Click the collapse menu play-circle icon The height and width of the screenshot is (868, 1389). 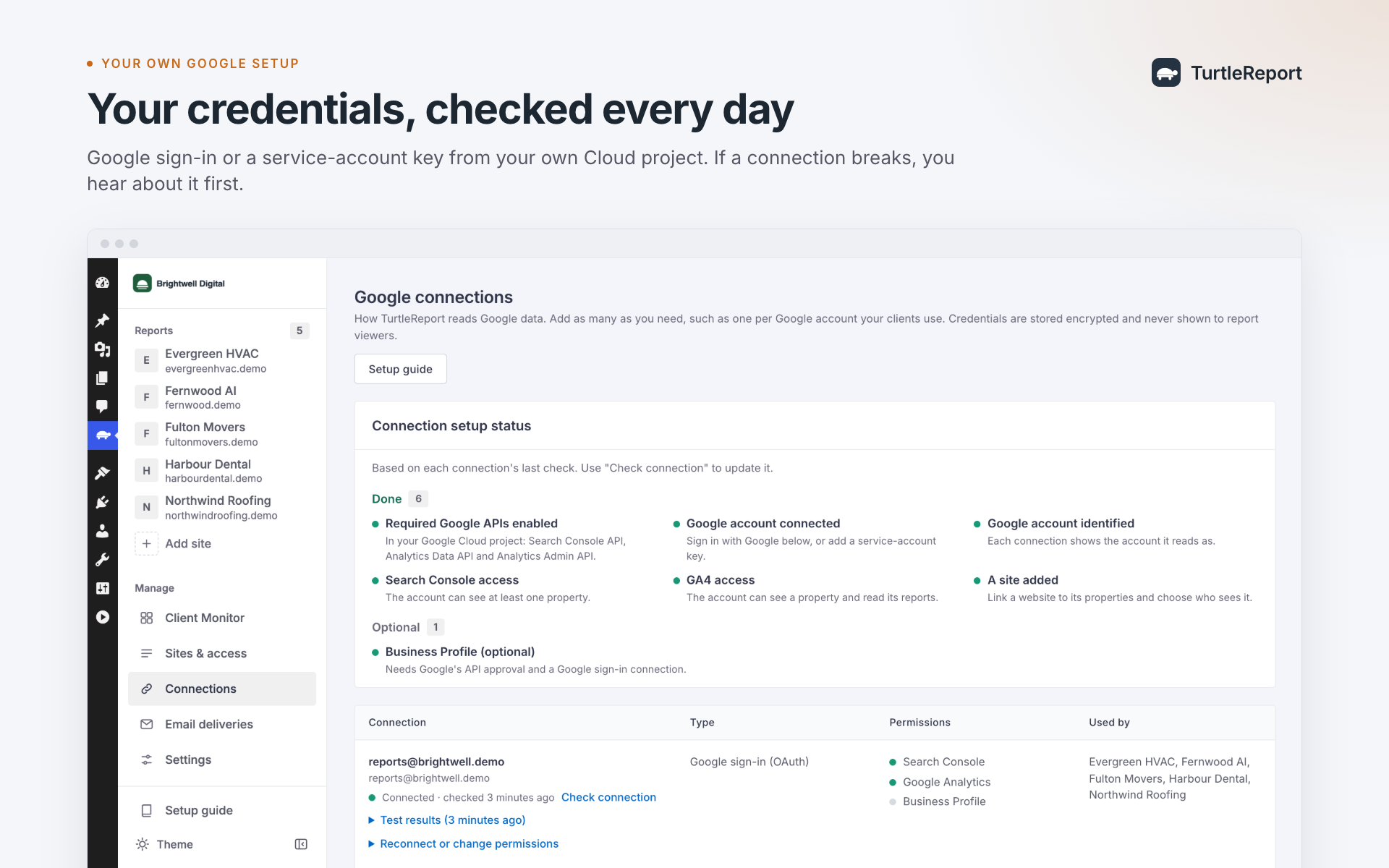(102, 617)
